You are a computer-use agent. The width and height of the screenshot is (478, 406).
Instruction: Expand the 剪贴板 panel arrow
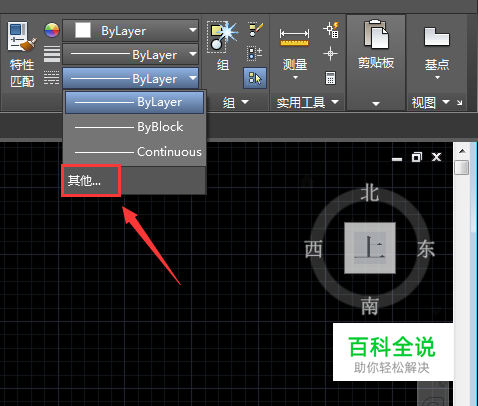click(376, 104)
